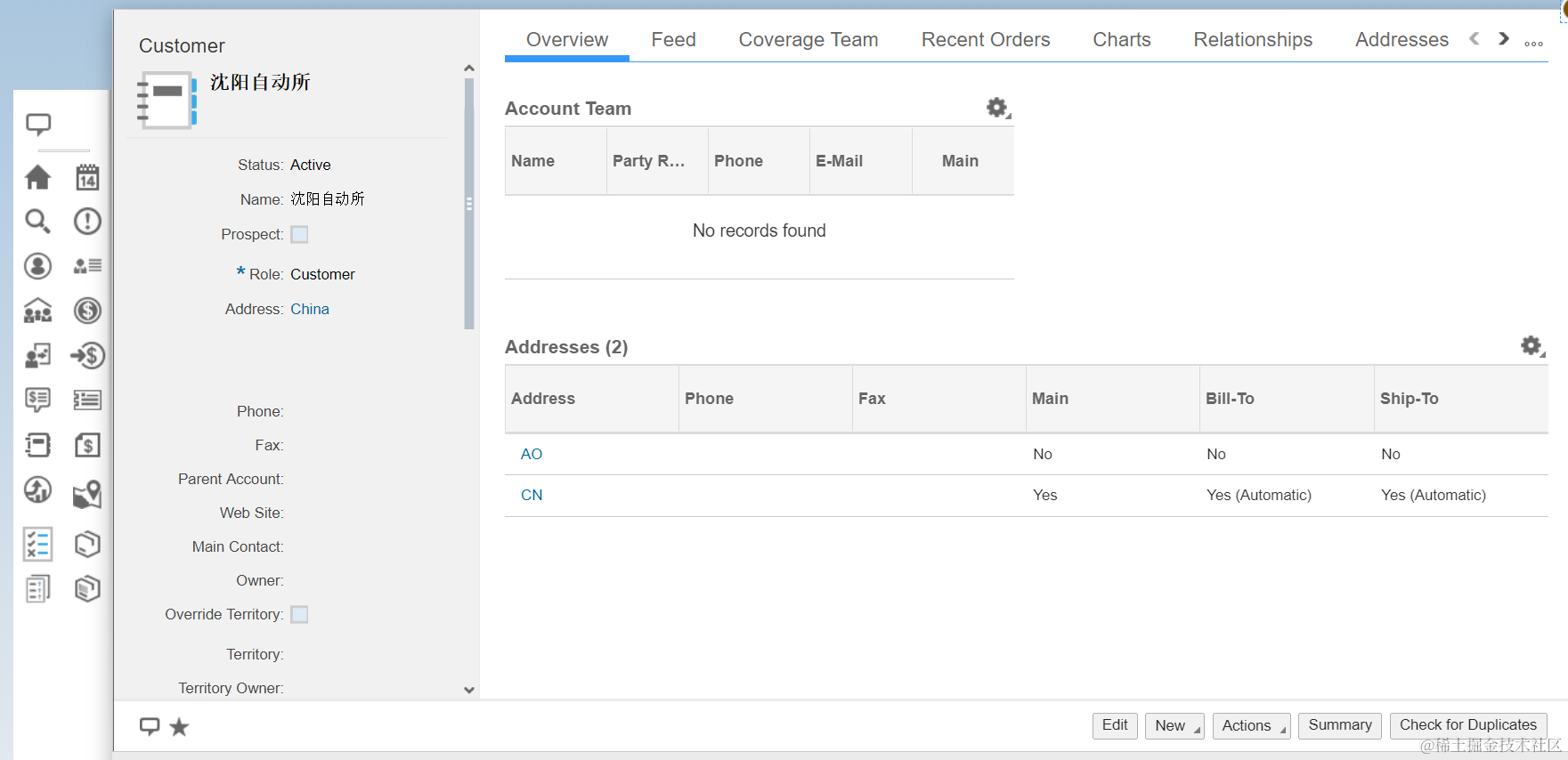Click the details pane scroll-down arrow

pyautogui.click(x=469, y=690)
